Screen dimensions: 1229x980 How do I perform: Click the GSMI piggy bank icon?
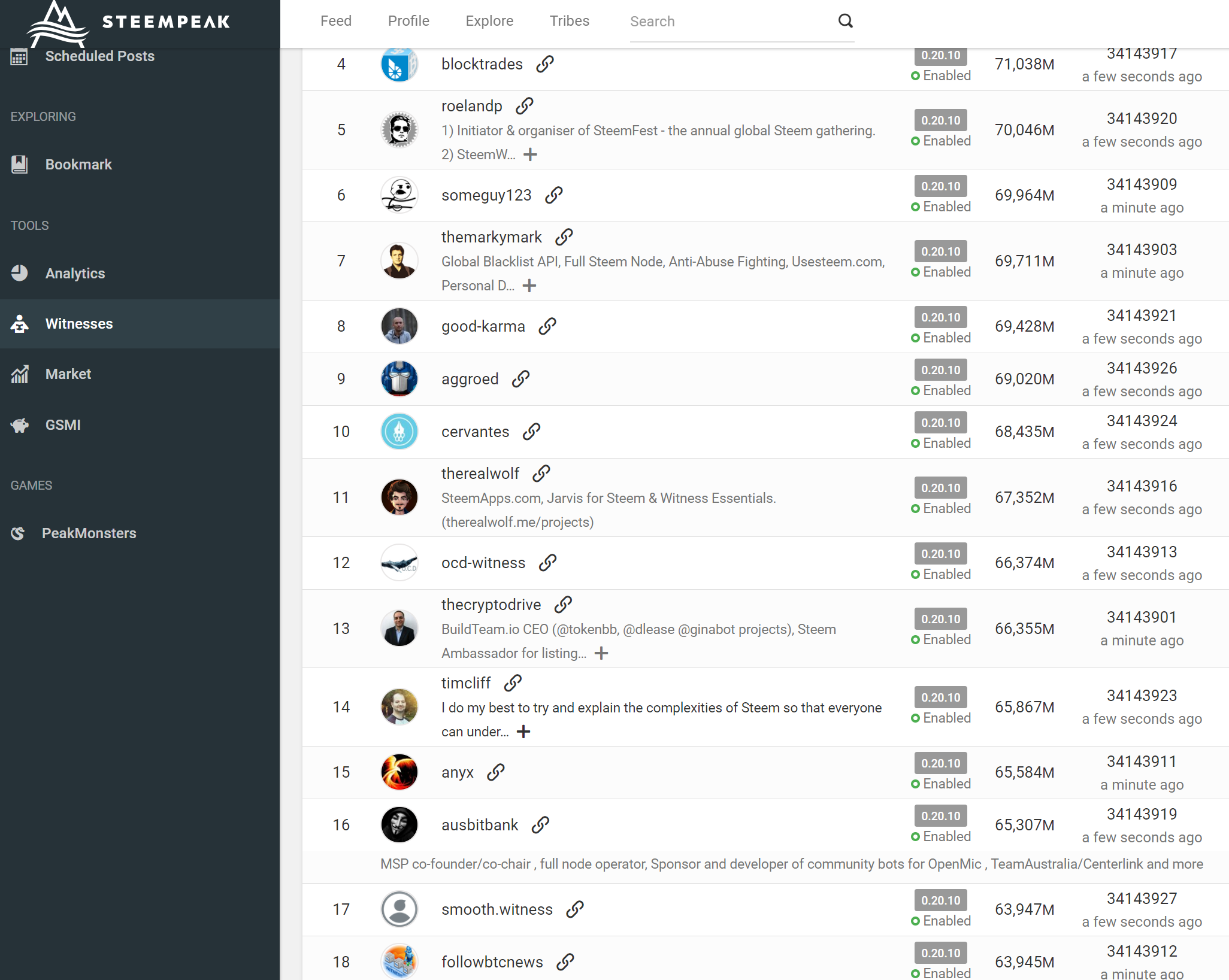(19, 425)
